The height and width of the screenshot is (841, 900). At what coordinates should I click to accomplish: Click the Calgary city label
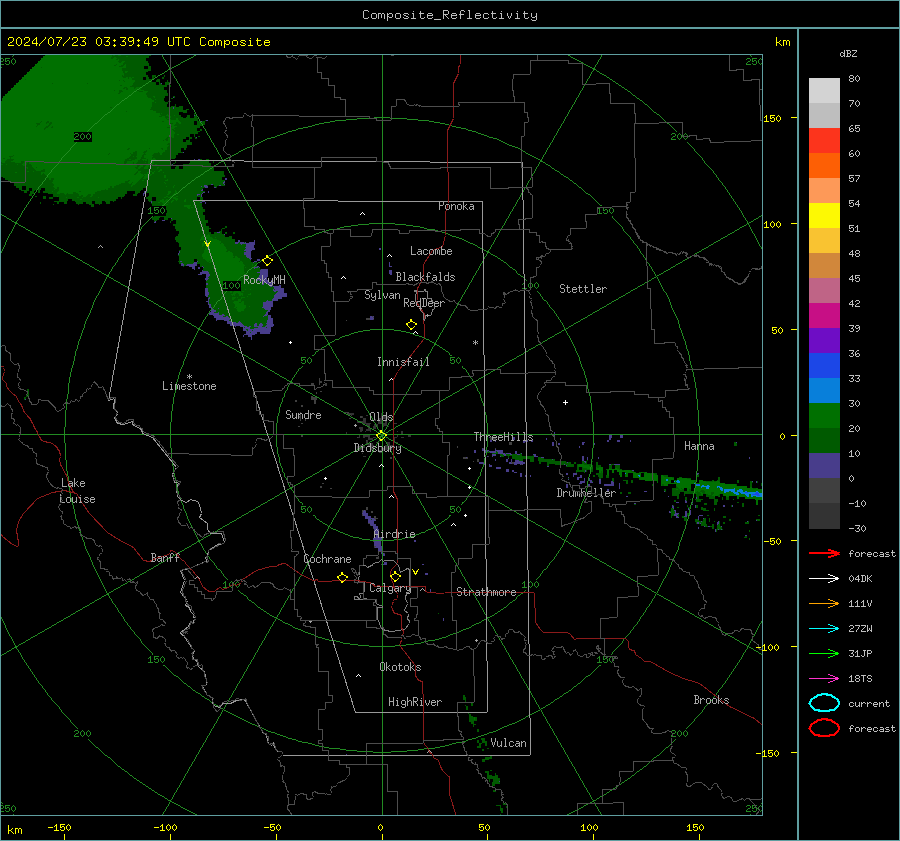tap(390, 588)
